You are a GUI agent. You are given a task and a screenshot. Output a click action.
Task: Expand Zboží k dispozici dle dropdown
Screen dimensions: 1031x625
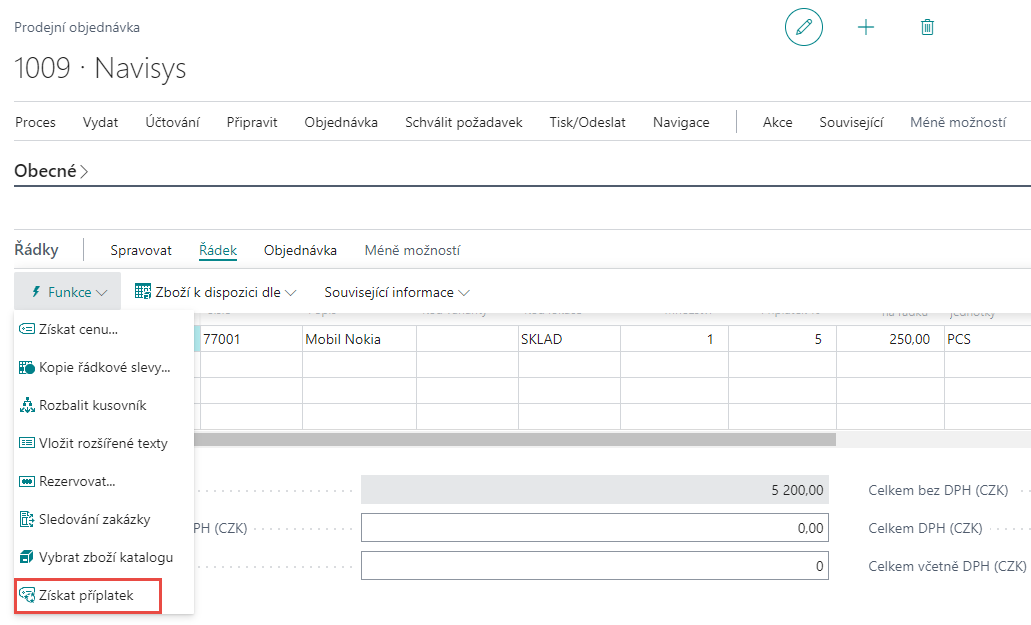[216, 292]
